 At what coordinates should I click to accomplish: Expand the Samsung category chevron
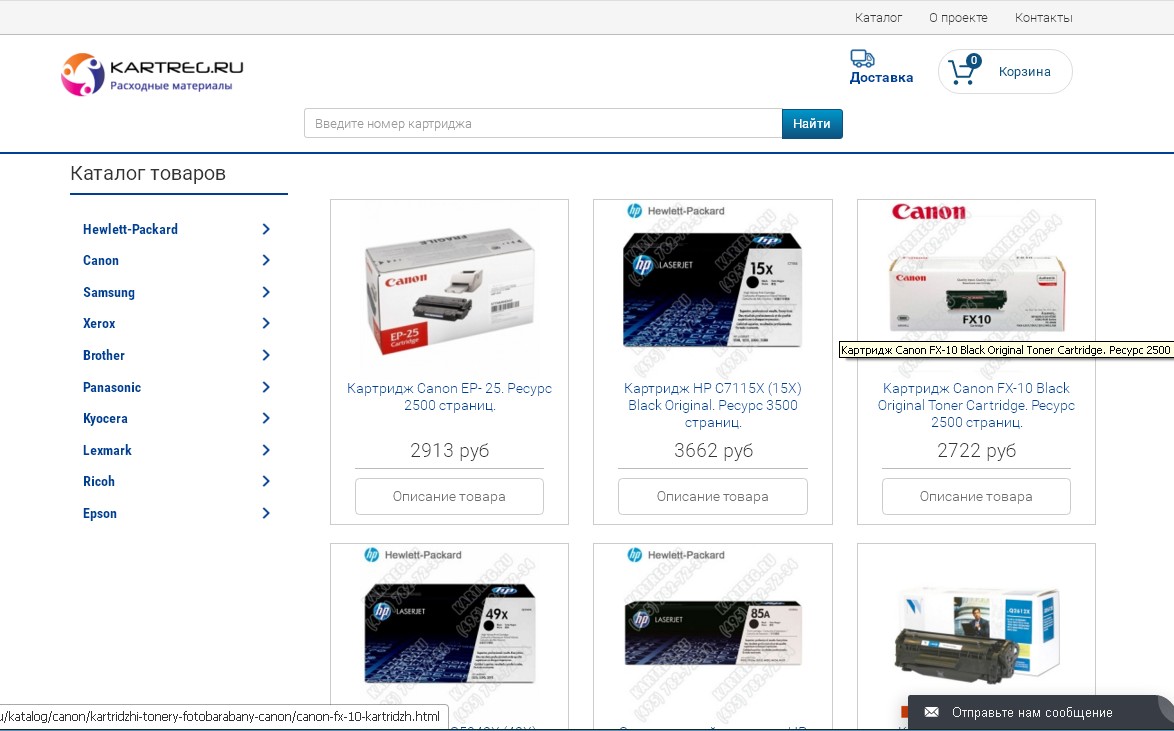point(266,292)
